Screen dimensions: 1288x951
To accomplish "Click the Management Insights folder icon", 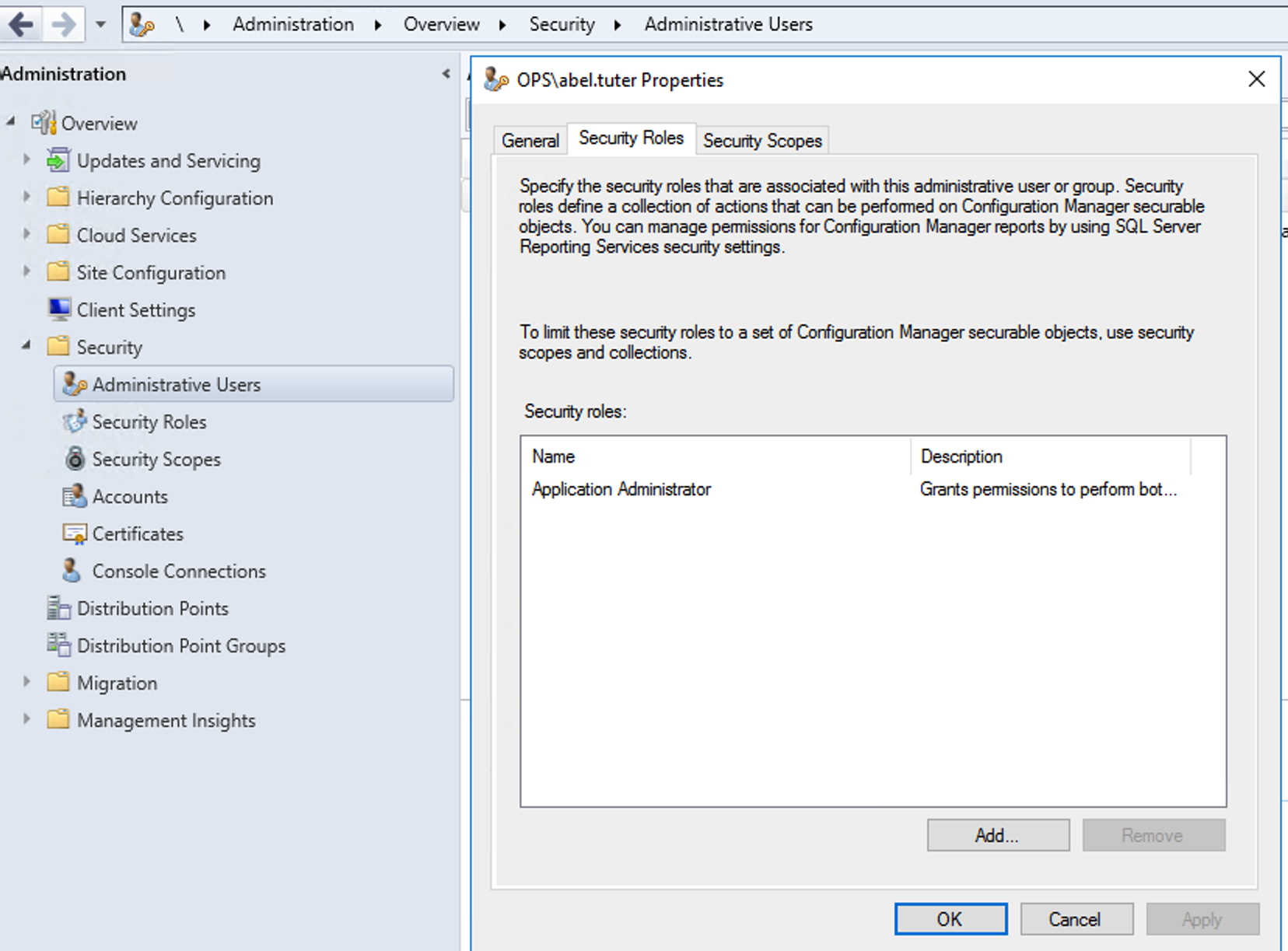I will (58, 719).
